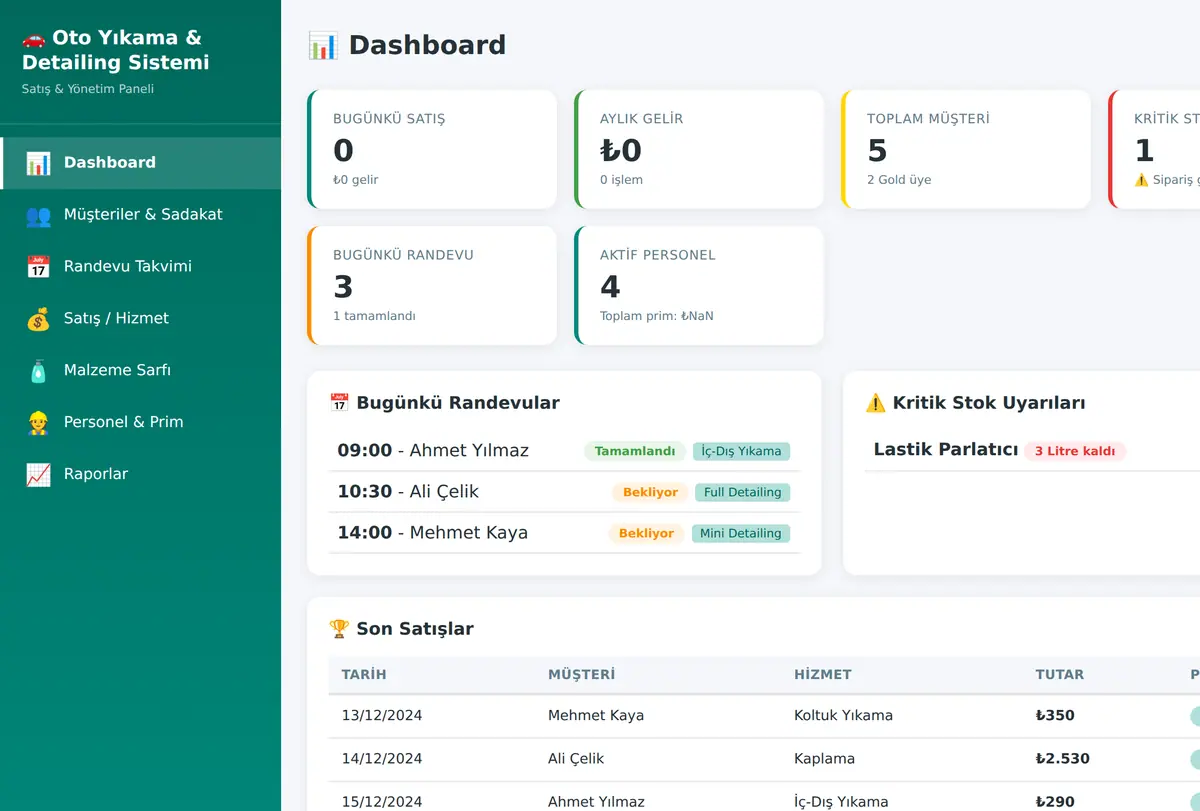
Task: Click the Bekliyor badge on Ali Çelik's appointment
Action: [650, 492]
